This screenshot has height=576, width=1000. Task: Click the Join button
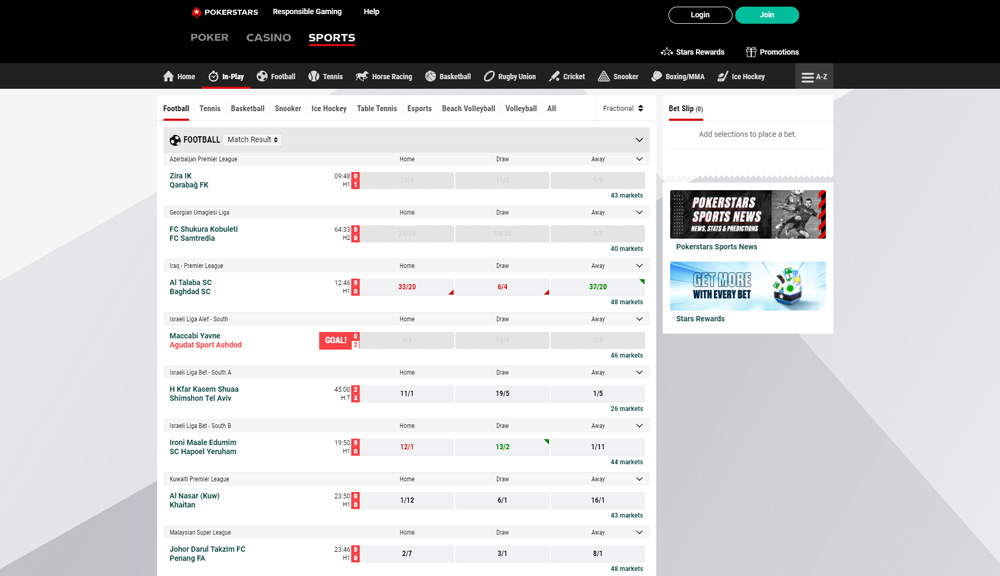tap(766, 15)
